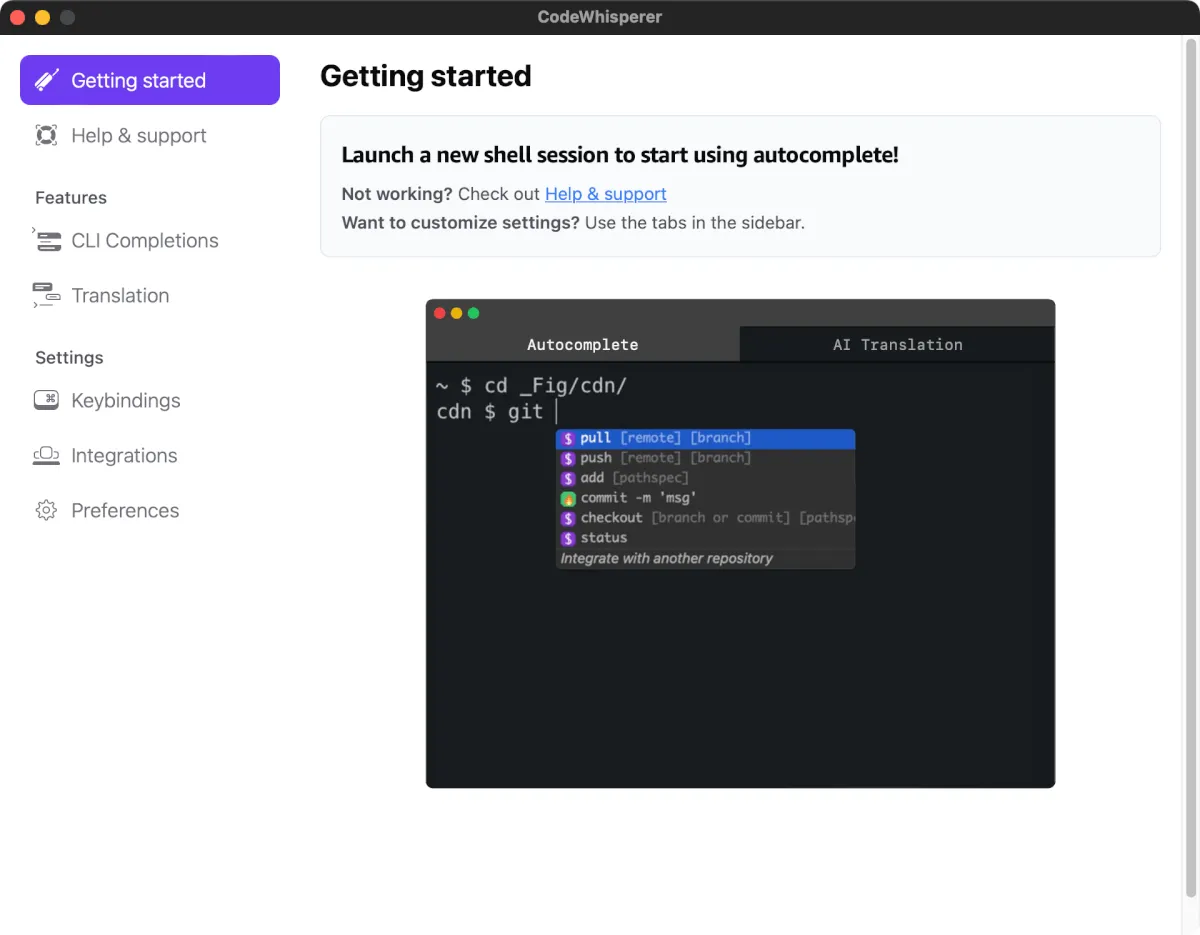Image resolution: width=1200 pixels, height=935 pixels.
Task: Select the Autocomplete tab in demo terminal
Action: coord(582,344)
